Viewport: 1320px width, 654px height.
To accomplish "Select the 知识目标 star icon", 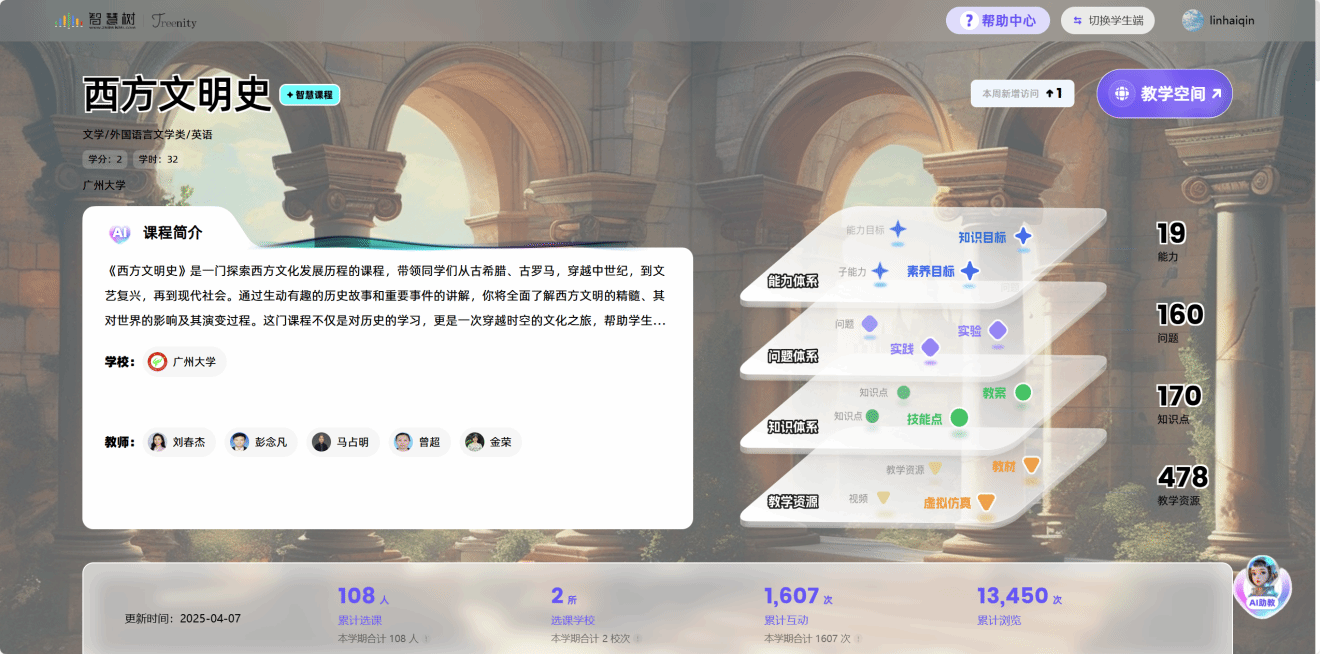I will click(1023, 236).
